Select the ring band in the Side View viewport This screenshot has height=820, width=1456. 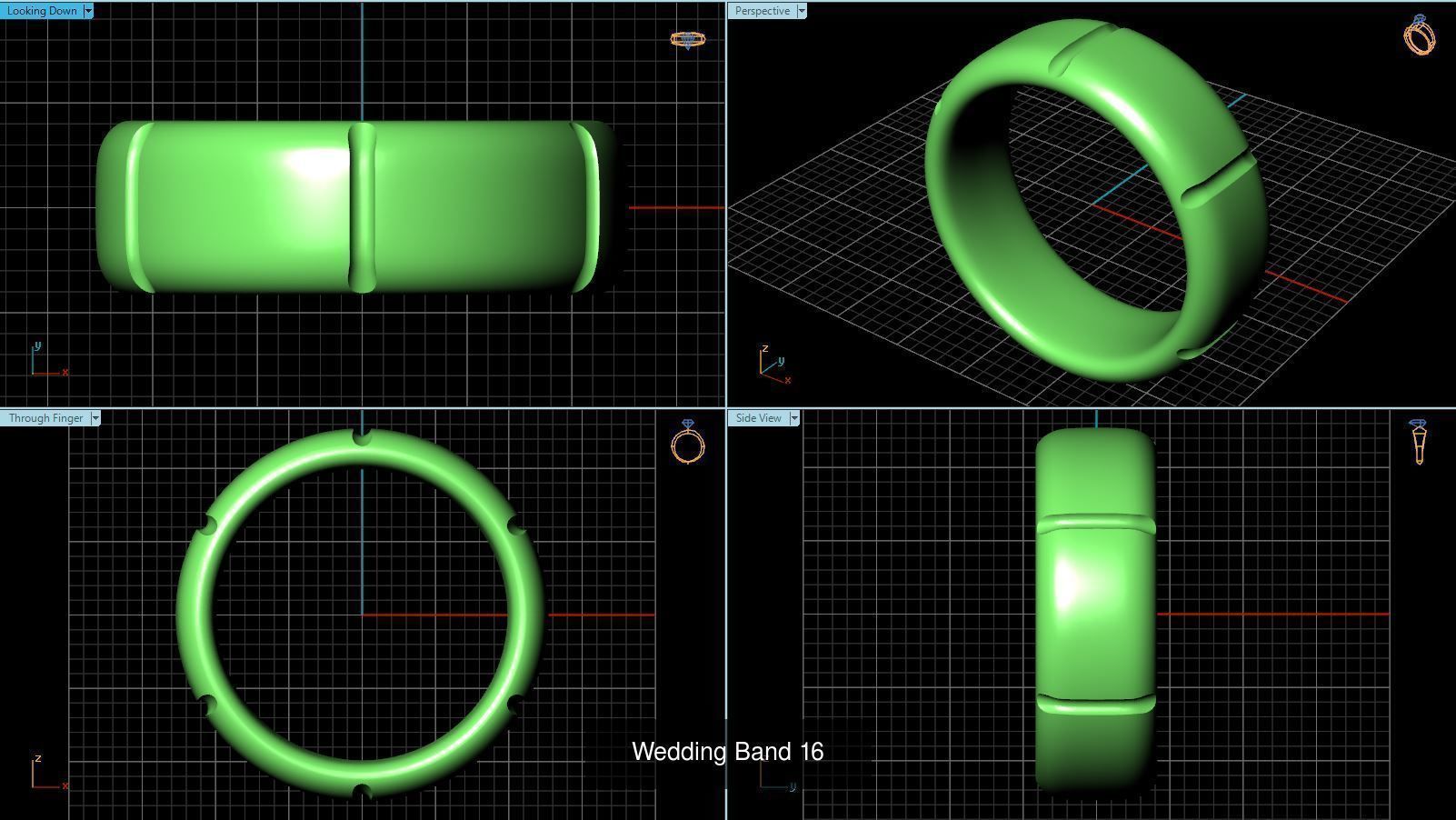1095,611
